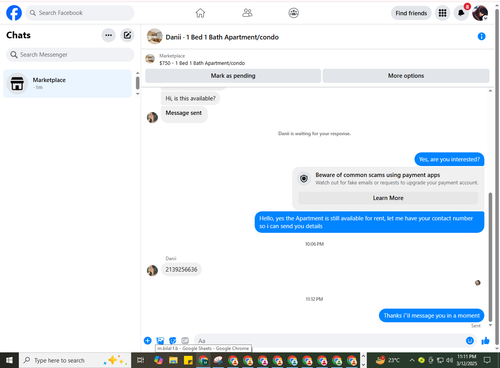Choose a GIF icon in composer
This screenshot has width=500, height=368.
point(185,340)
